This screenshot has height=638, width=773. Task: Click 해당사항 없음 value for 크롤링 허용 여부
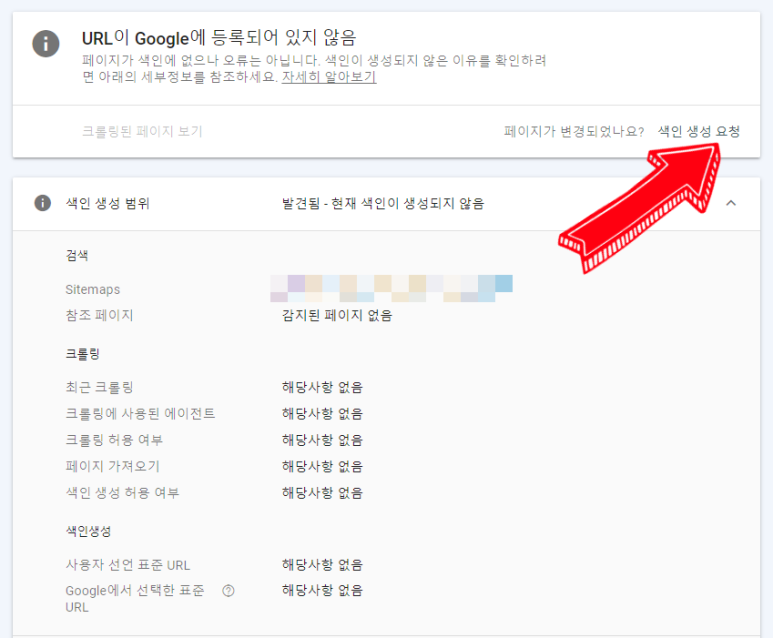(x=322, y=440)
